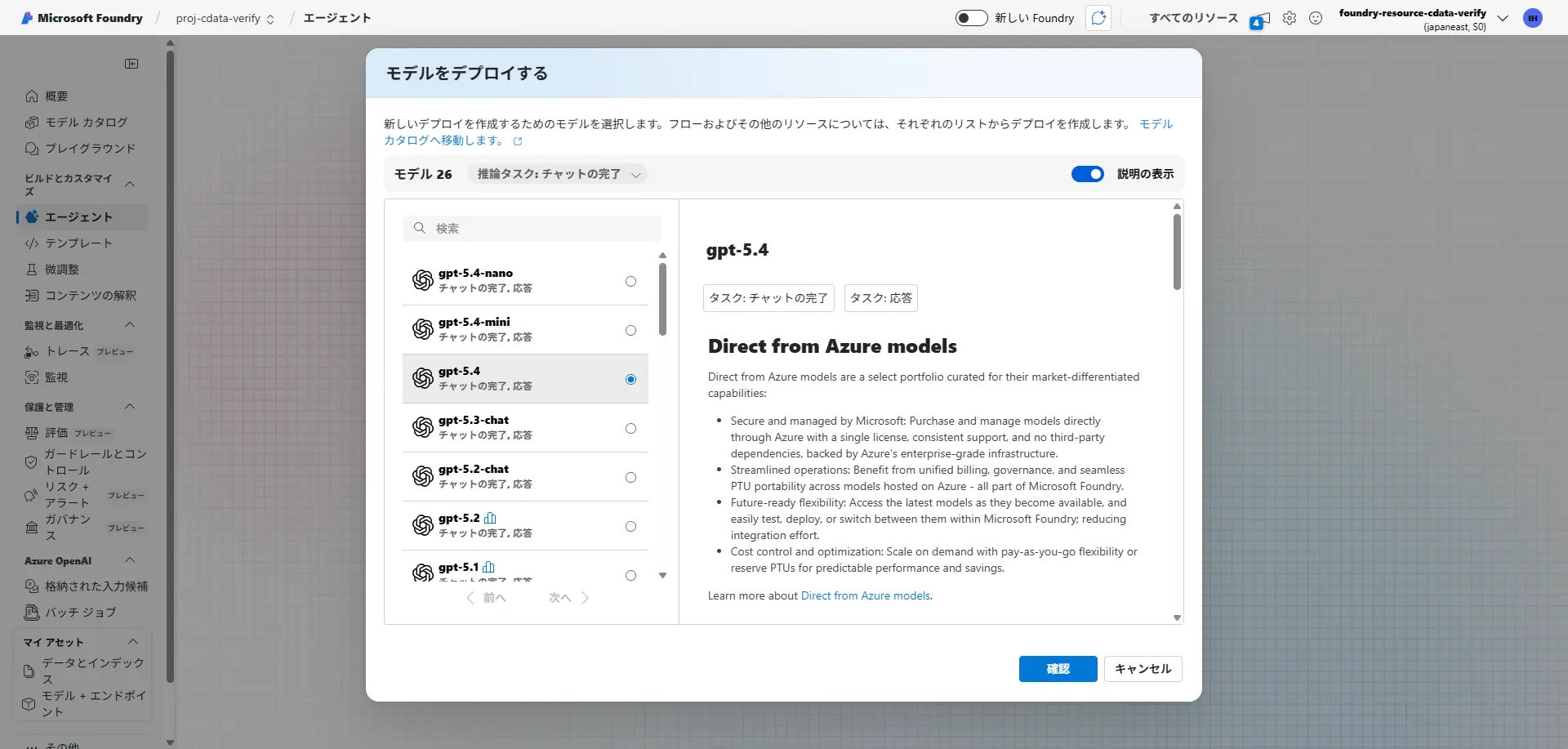
Task: Click the データとインデックス icon
Action: (x=29, y=671)
